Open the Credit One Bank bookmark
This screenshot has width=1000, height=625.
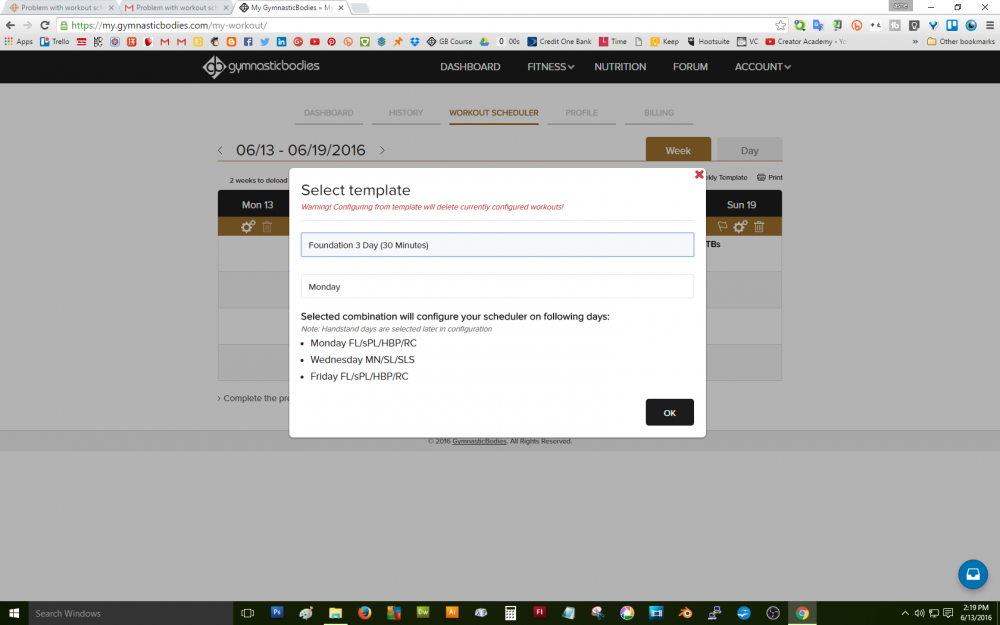click(x=559, y=41)
